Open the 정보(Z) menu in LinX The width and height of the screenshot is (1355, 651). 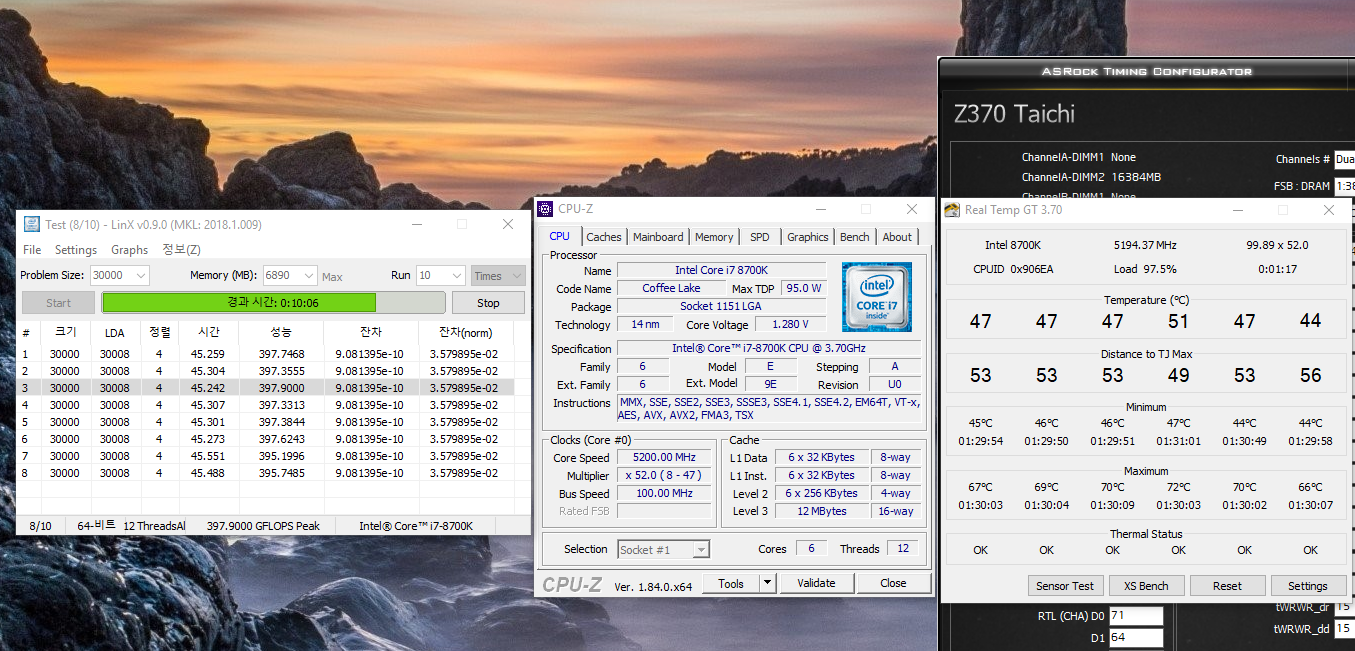point(181,250)
